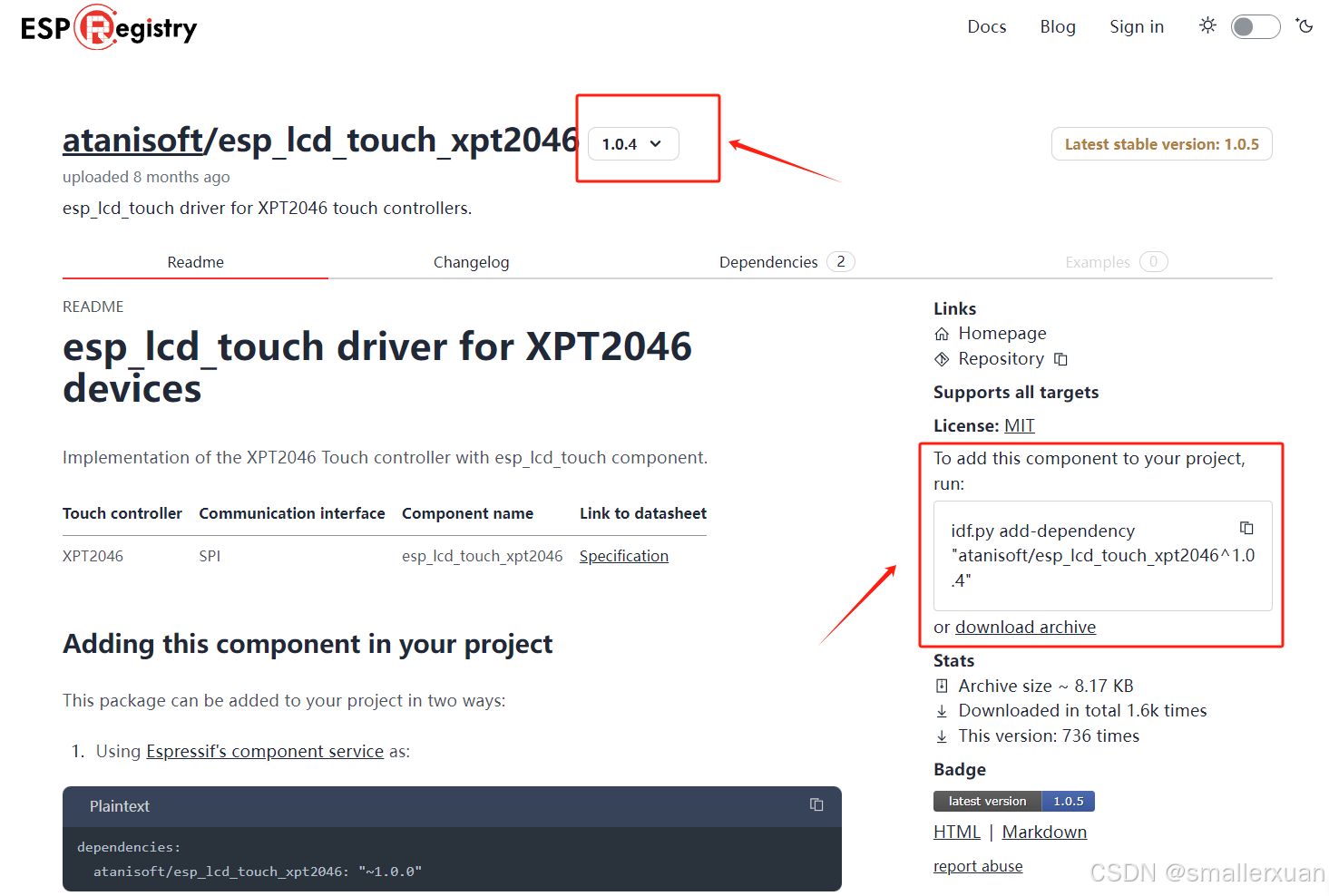Click the total downloads stat icon
The width and height of the screenshot is (1329, 896).
(942, 711)
